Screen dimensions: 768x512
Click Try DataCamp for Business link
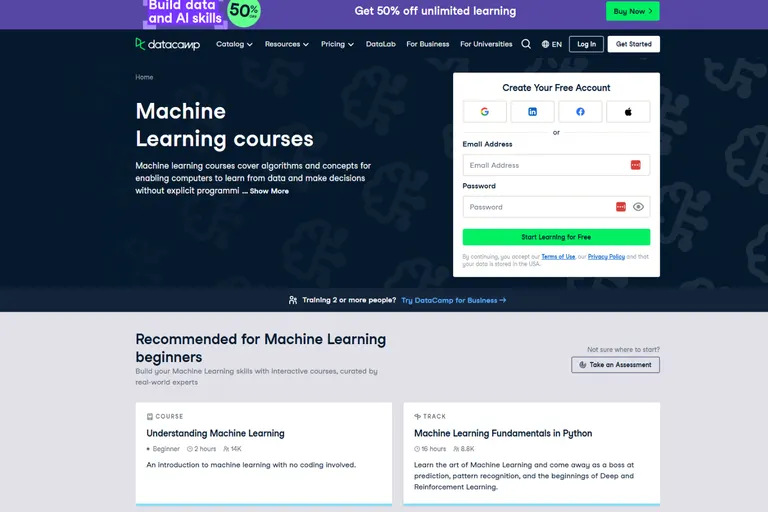tap(454, 300)
